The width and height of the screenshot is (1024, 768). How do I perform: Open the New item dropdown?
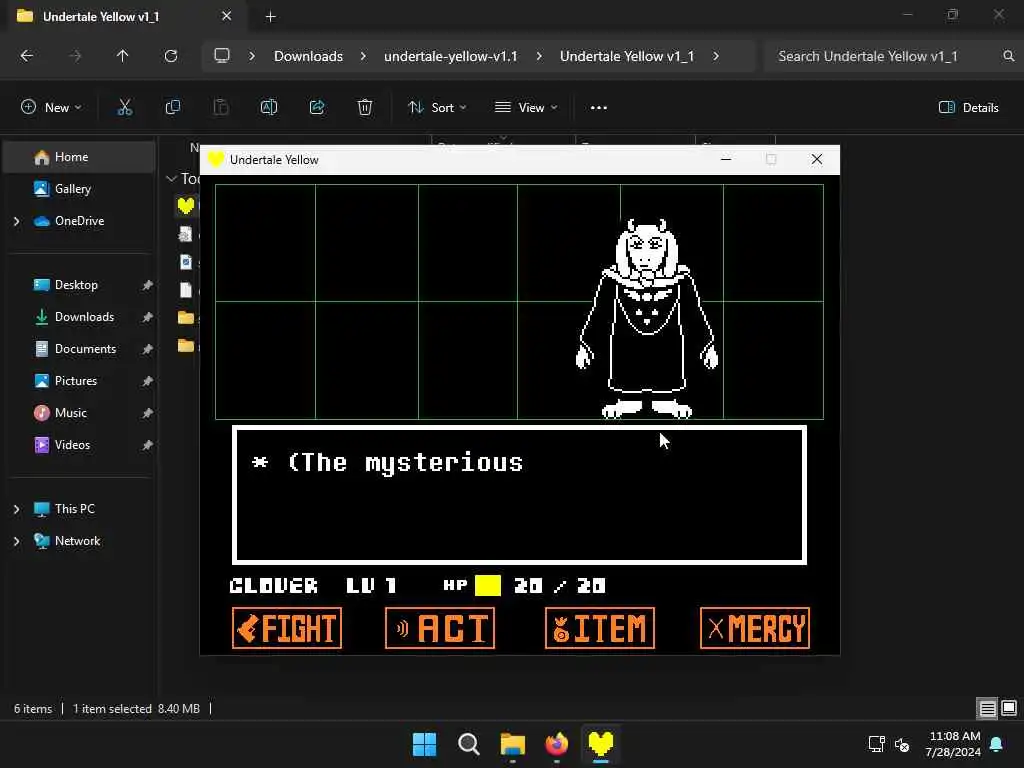pyautogui.click(x=51, y=107)
